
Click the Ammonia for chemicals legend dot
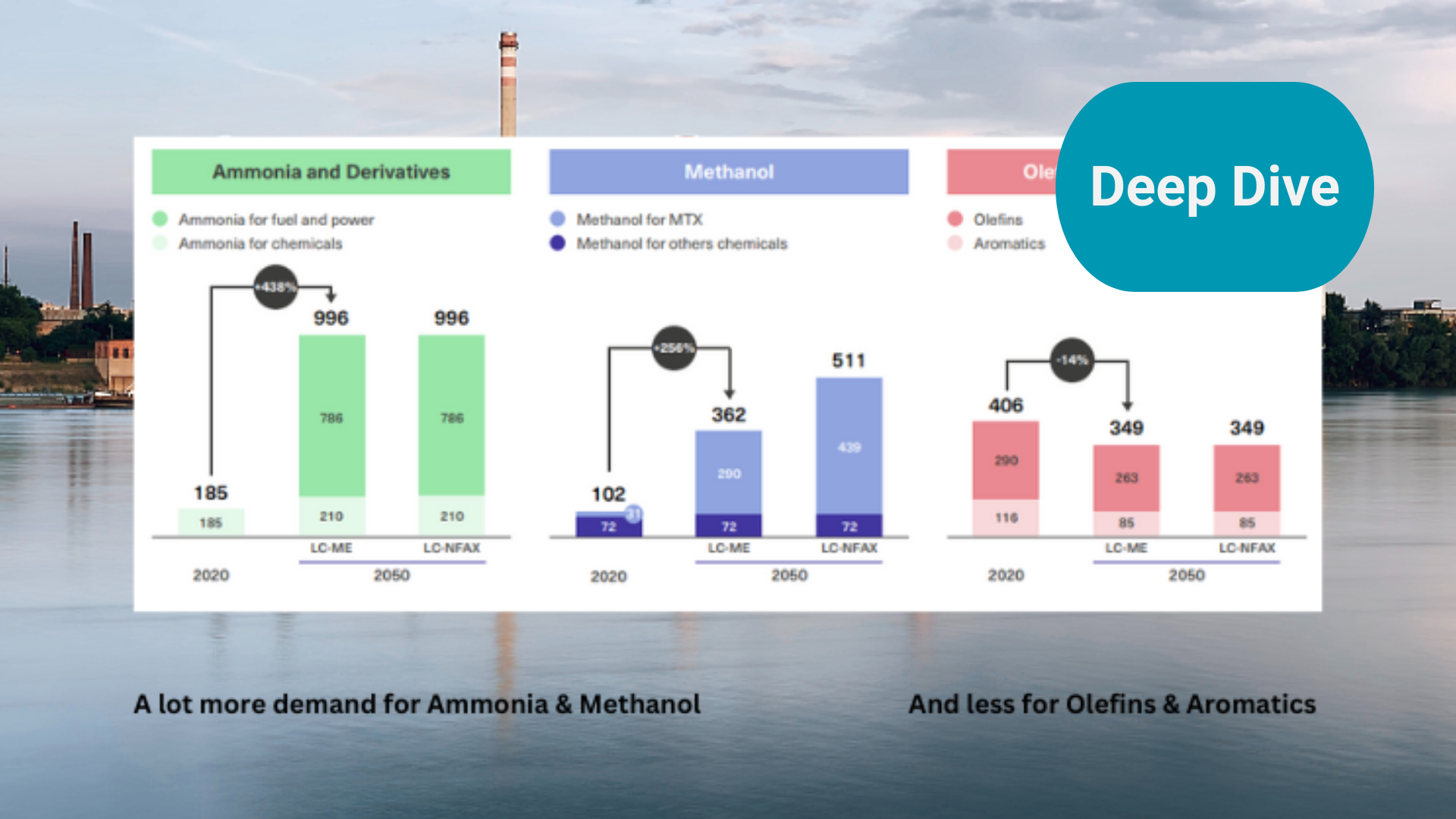(160, 243)
